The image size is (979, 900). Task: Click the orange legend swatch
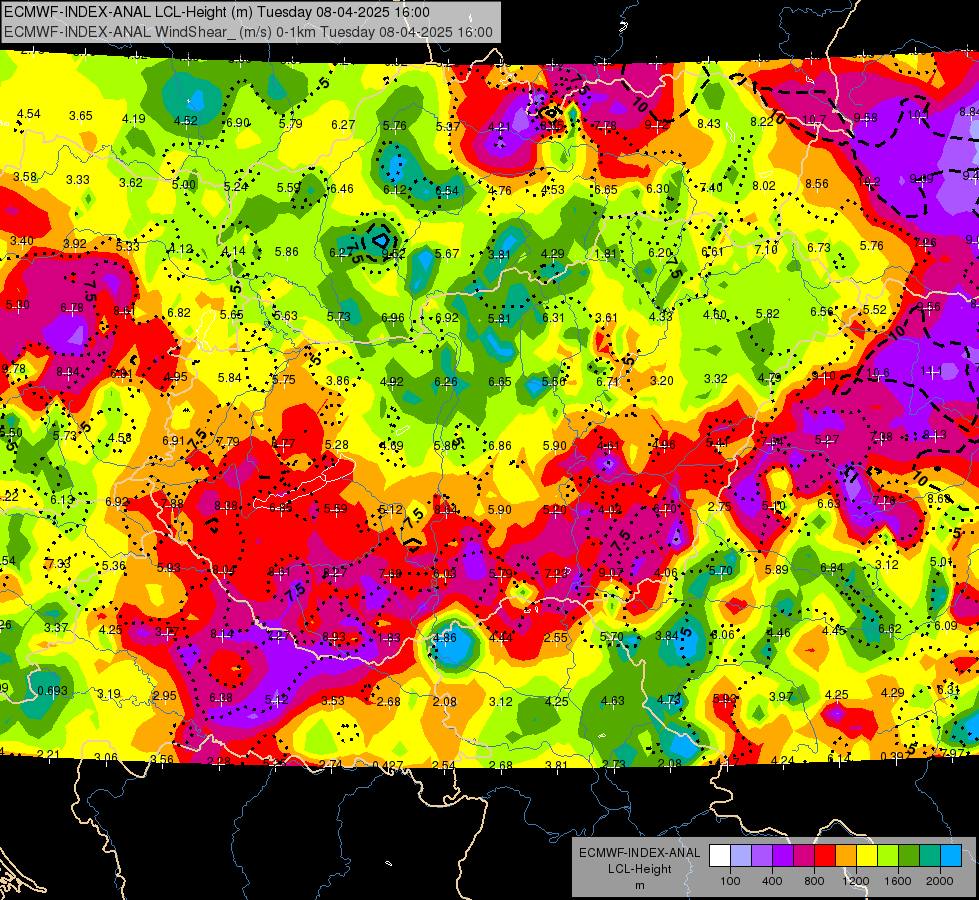pyautogui.click(x=846, y=856)
